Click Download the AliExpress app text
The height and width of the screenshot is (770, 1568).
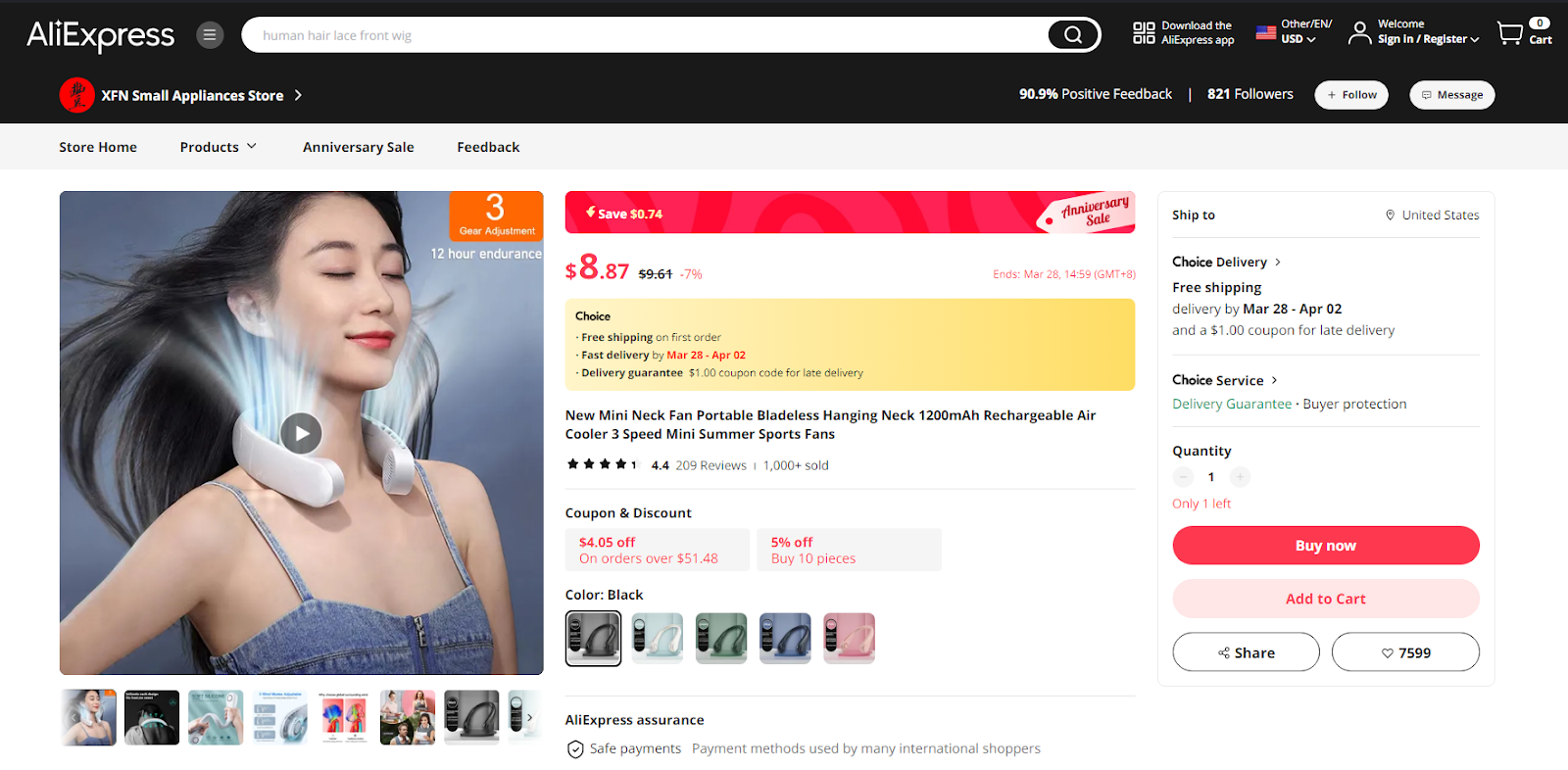click(x=1198, y=32)
